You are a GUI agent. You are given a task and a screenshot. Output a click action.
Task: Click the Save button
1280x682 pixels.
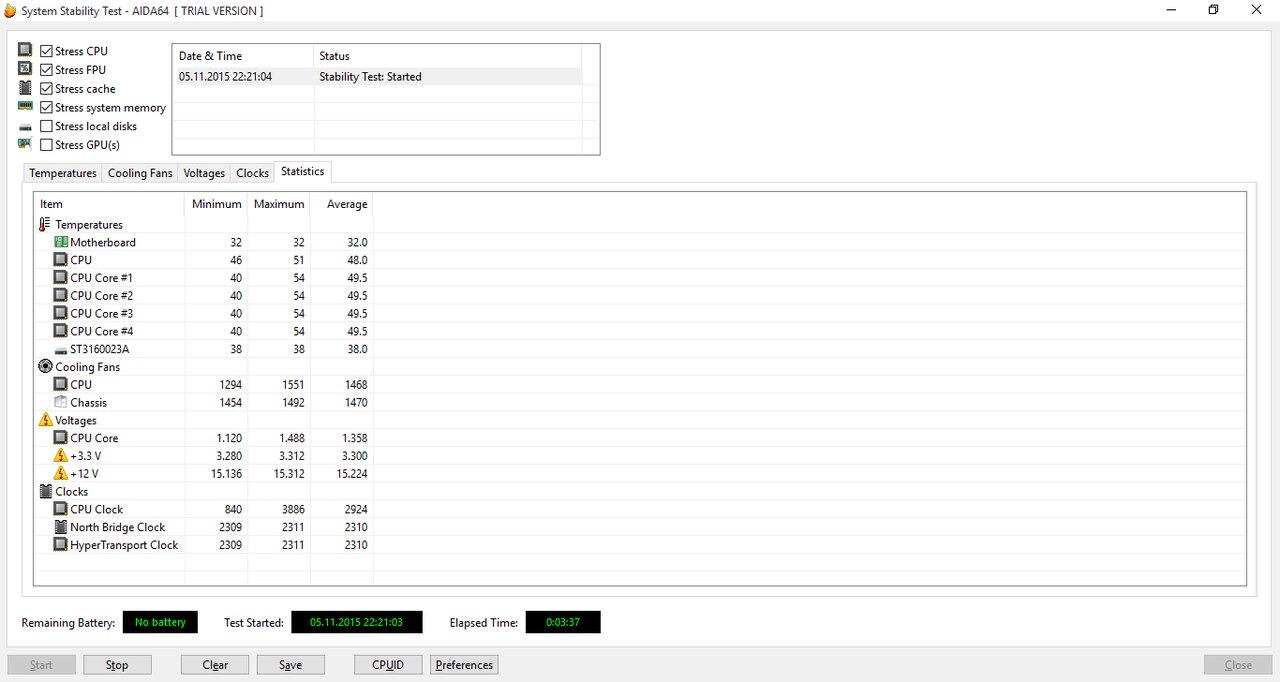tap(291, 665)
